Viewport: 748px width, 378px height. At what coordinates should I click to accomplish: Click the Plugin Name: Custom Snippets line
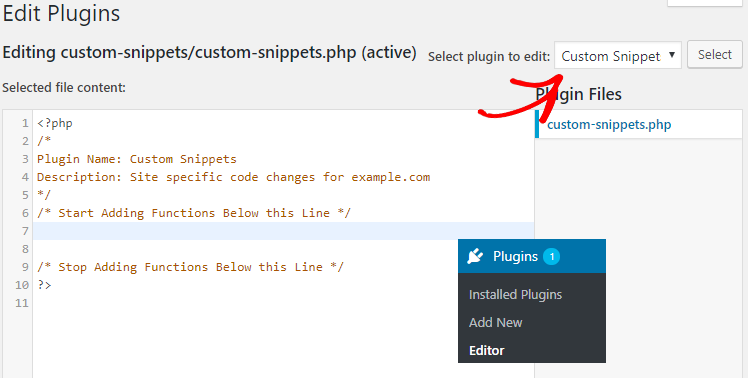[137, 159]
